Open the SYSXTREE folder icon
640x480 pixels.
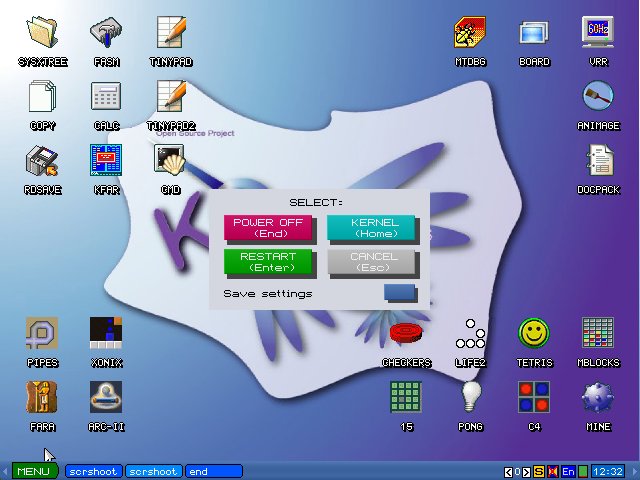click(x=42, y=33)
